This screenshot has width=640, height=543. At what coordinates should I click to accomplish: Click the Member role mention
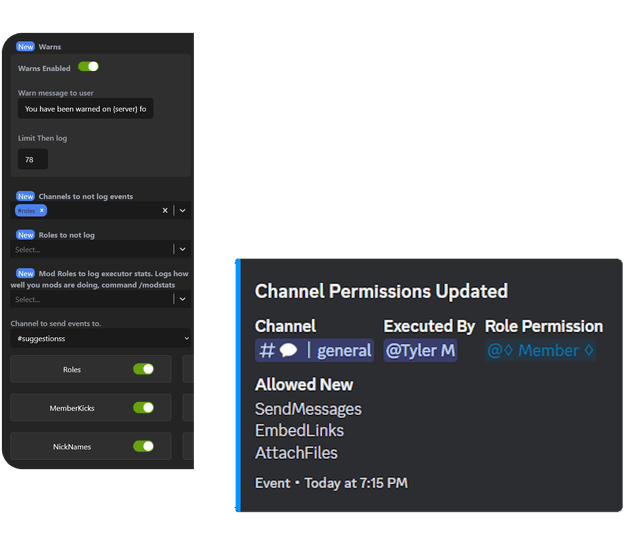(541, 350)
